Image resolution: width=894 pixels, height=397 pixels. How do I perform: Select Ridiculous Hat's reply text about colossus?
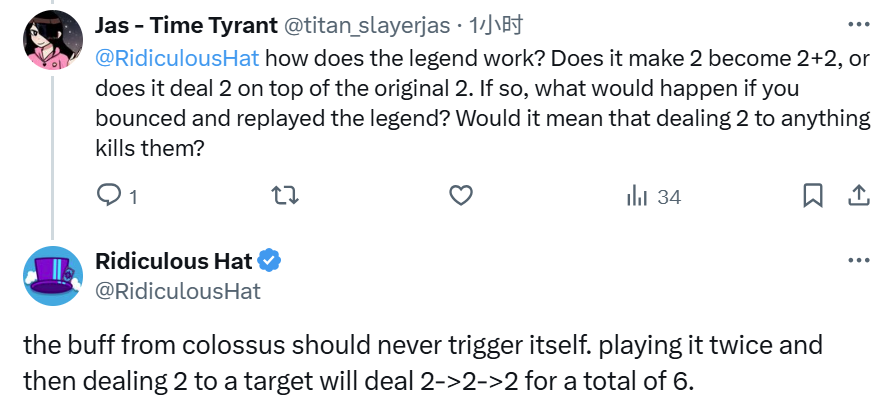pos(422,363)
